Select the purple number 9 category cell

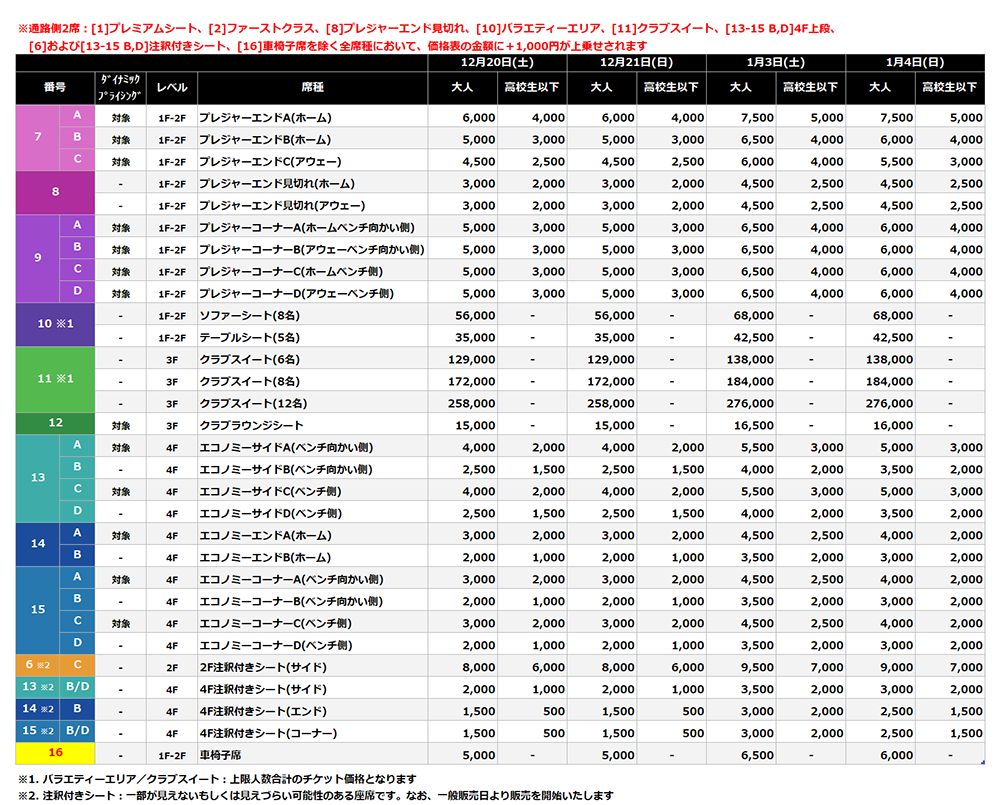(38, 259)
